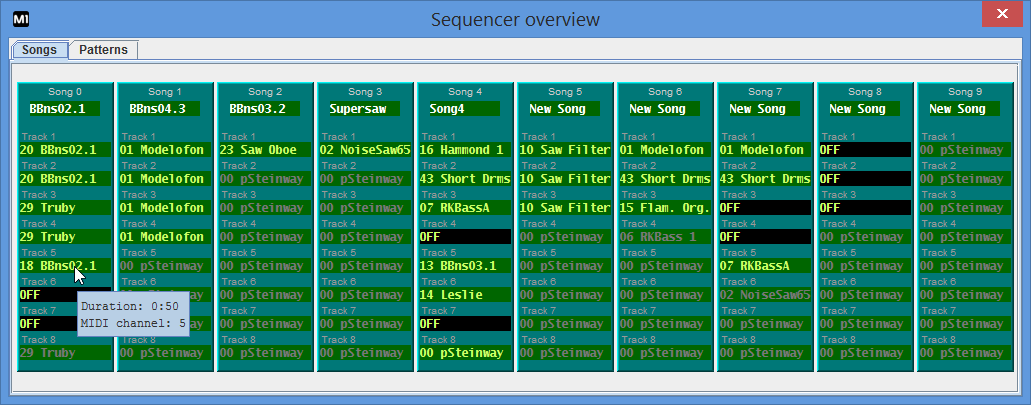This screenshot has width=1031, height=405.
Task: Select '23 Saw Oboe' track in Song 2
Action: pyautogui.click(x=265, y=150)
